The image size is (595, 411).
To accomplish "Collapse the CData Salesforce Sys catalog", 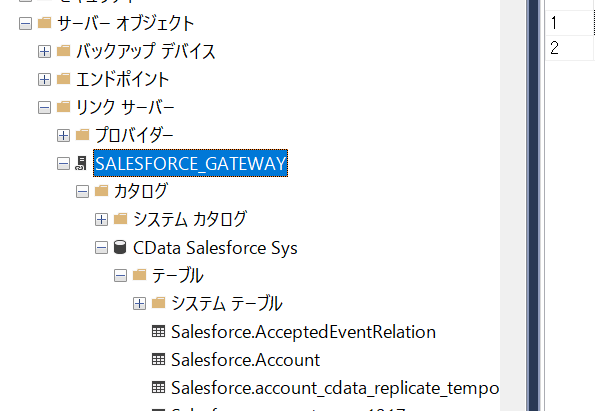I will 101,248.
